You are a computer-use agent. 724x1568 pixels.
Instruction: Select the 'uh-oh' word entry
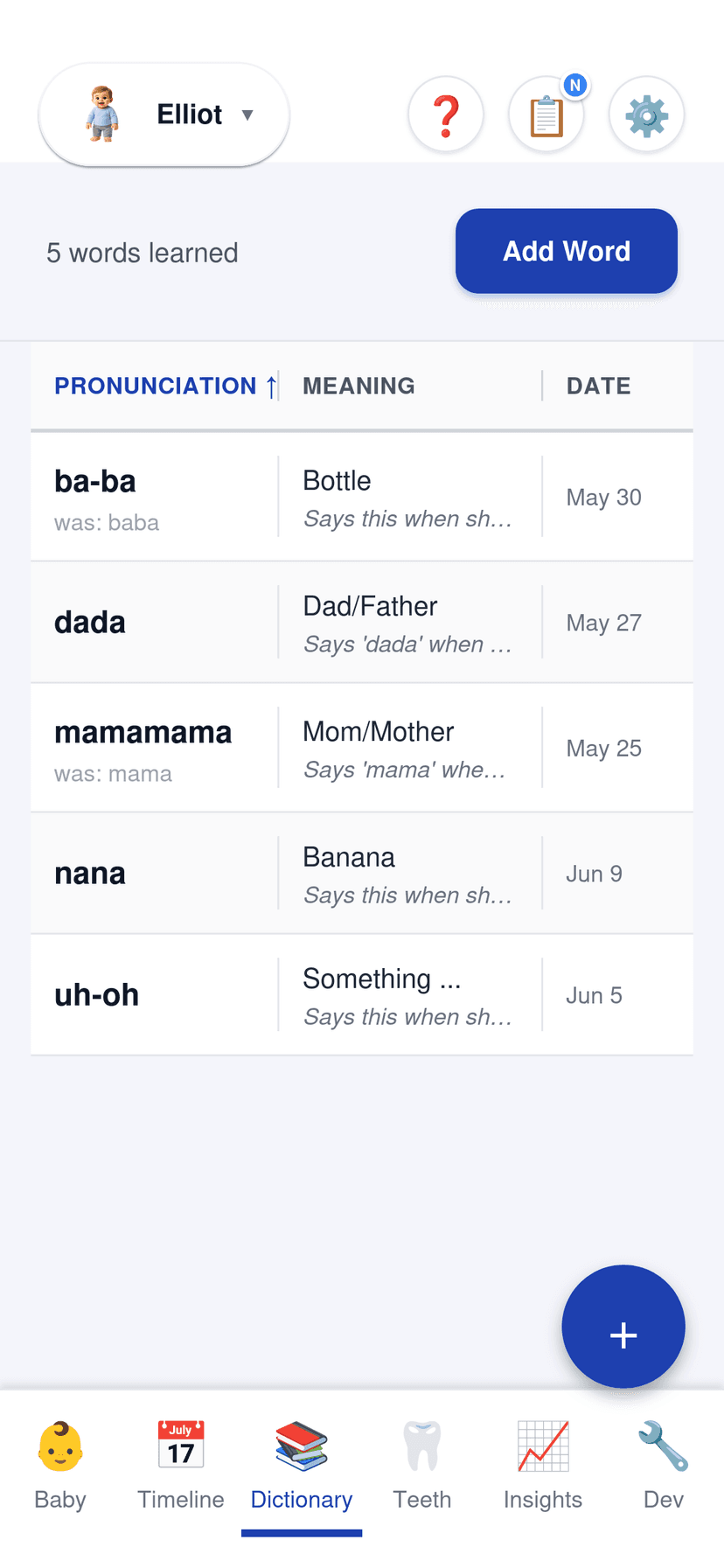(x=362, y=994)
